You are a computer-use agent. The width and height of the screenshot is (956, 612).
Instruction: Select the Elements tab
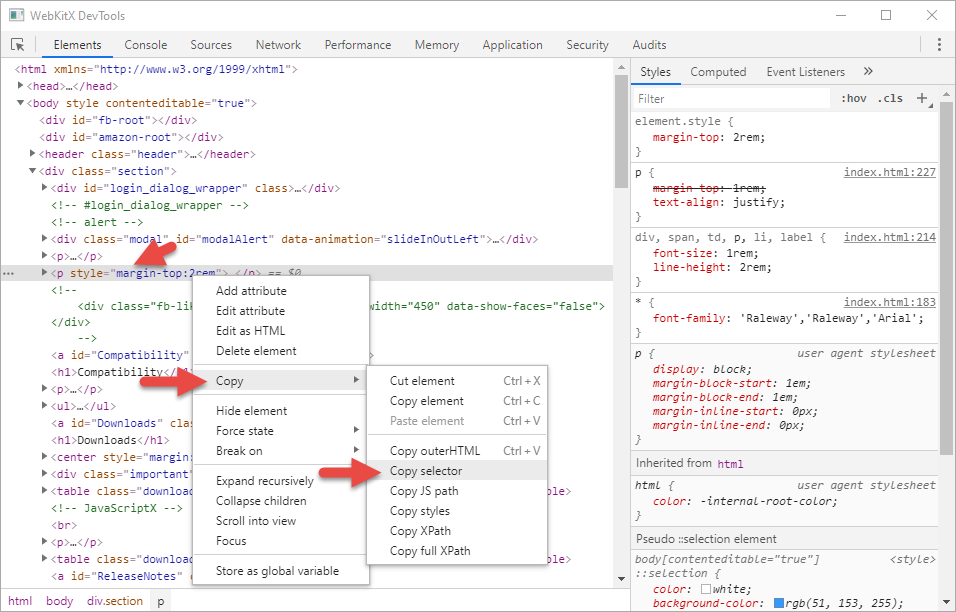(x=77, y=44)
